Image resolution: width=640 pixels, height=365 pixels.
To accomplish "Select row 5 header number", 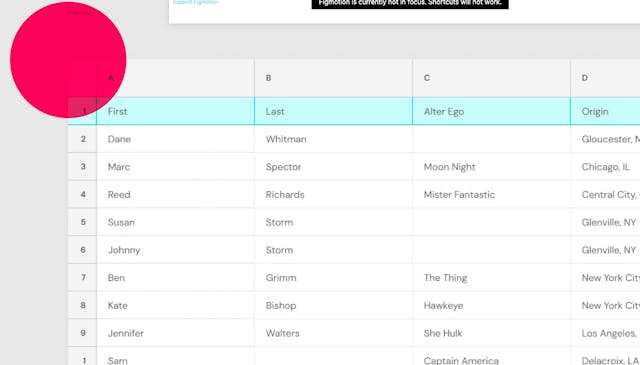I will pyautogui.click(x=82, y=222).
